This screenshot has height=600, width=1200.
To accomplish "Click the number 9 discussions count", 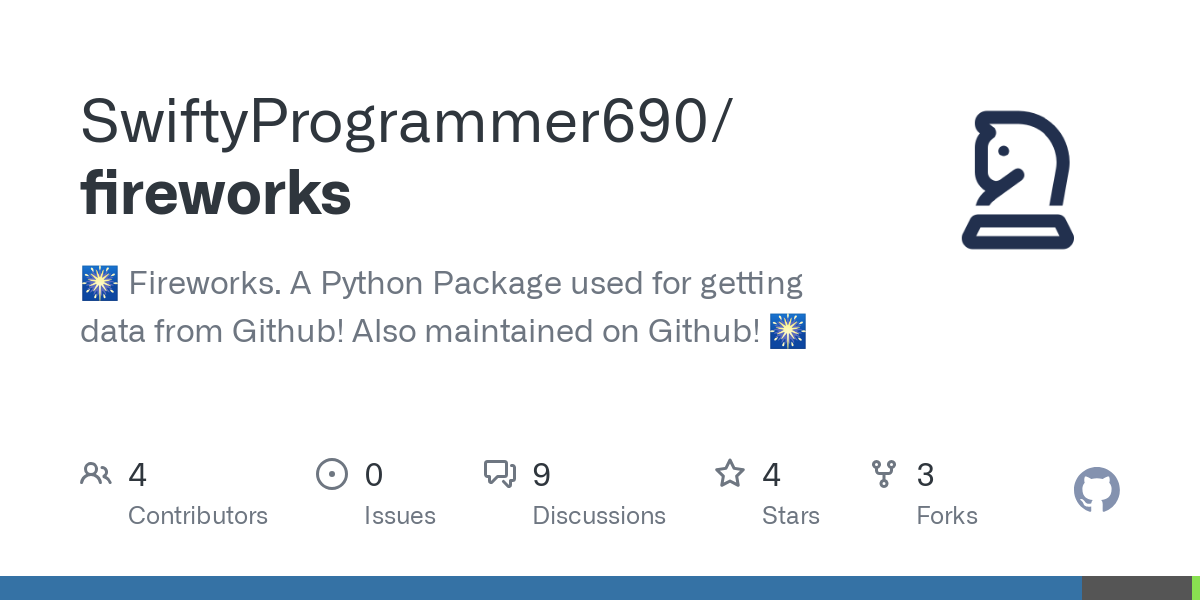I will [541, 474].
